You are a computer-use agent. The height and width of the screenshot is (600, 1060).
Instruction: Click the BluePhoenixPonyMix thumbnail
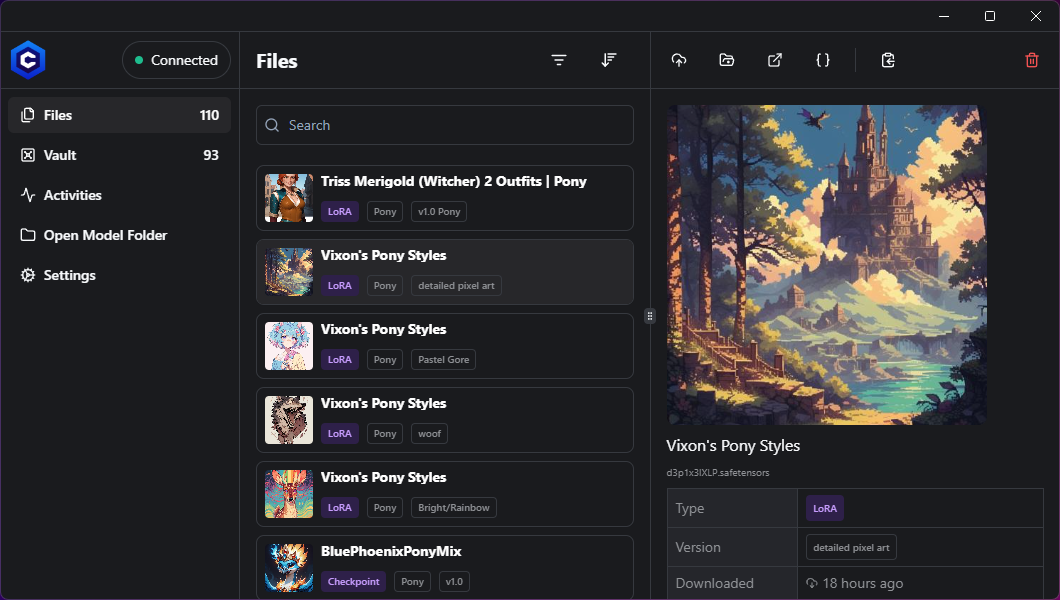click(289, 568)
